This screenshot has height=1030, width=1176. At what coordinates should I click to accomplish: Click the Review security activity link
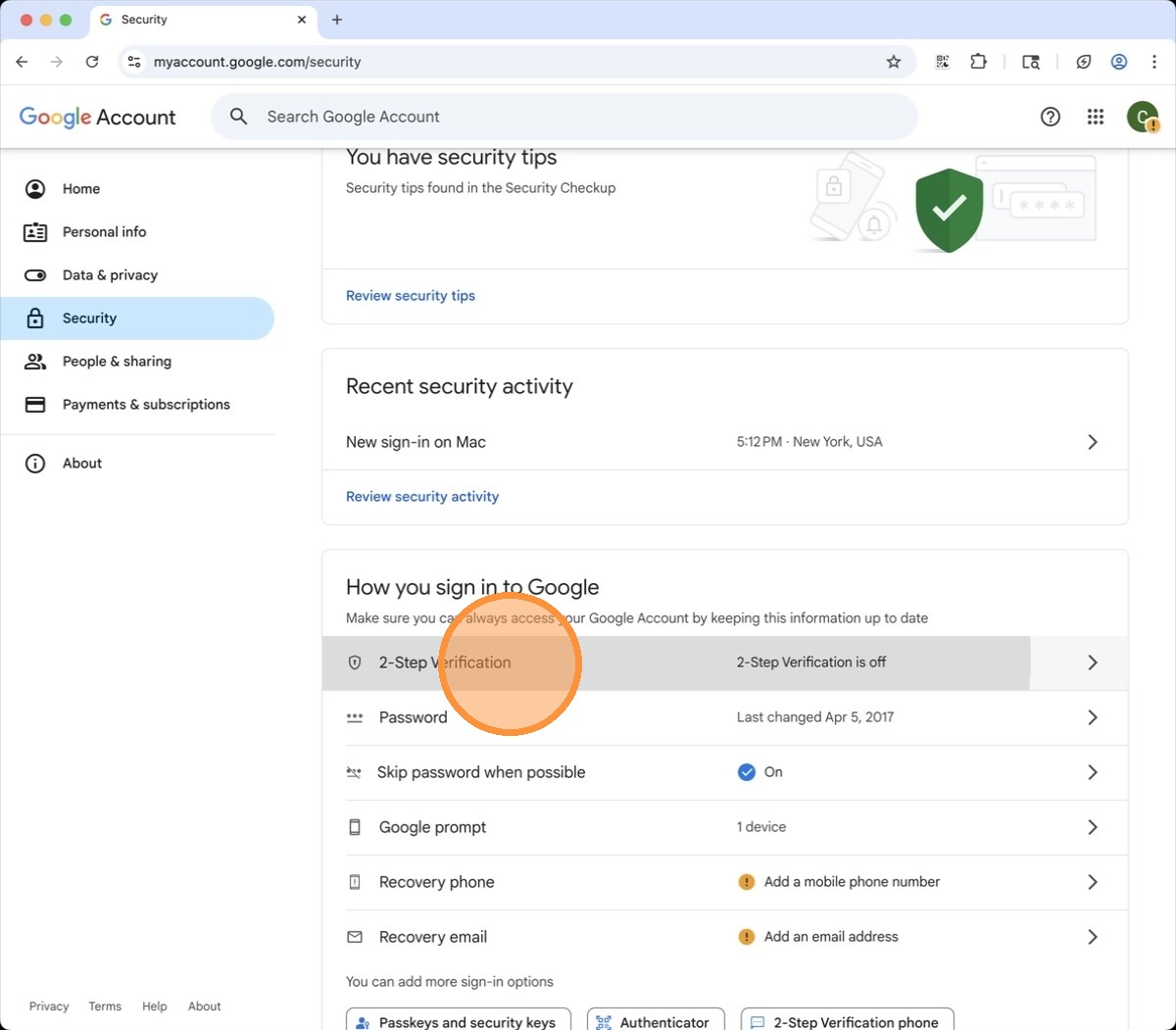click(x=422, y=497)
